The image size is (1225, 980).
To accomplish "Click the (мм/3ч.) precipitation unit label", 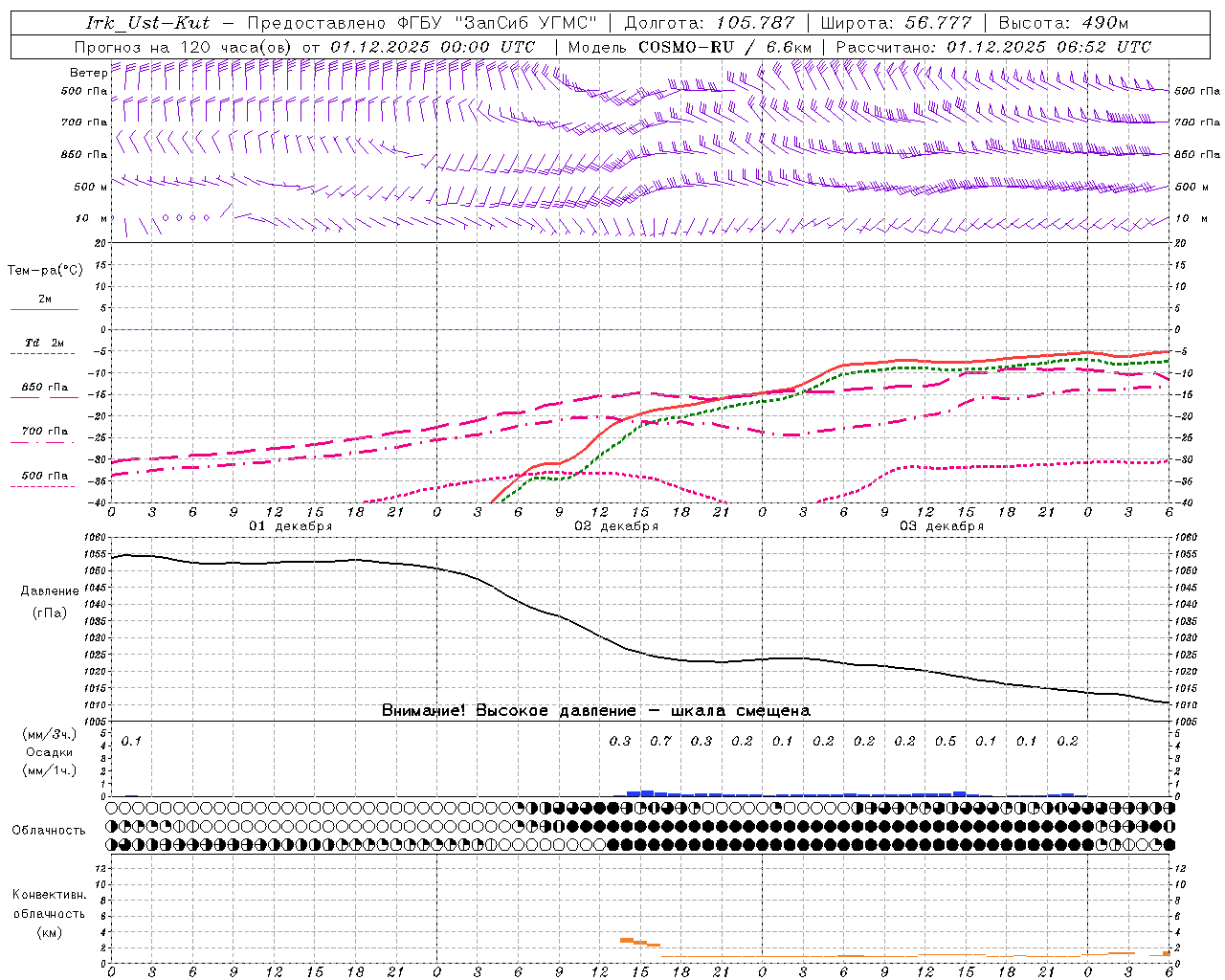I will pyautogui.click(x=48, y=734).
